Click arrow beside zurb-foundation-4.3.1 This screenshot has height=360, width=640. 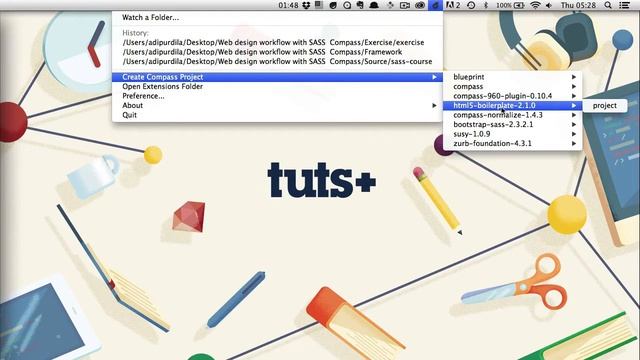pyautogui.click(x=574, y=143)
